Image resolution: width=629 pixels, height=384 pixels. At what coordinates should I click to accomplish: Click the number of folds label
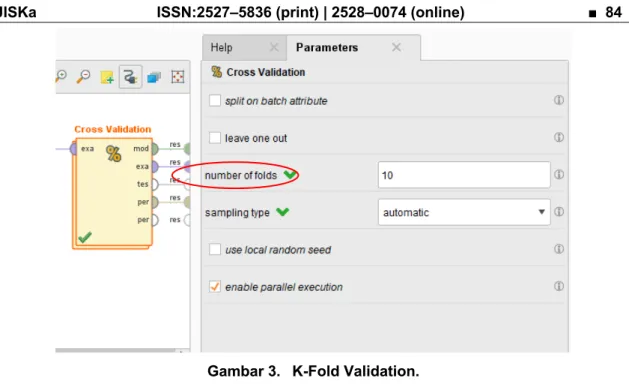(241, 175)
